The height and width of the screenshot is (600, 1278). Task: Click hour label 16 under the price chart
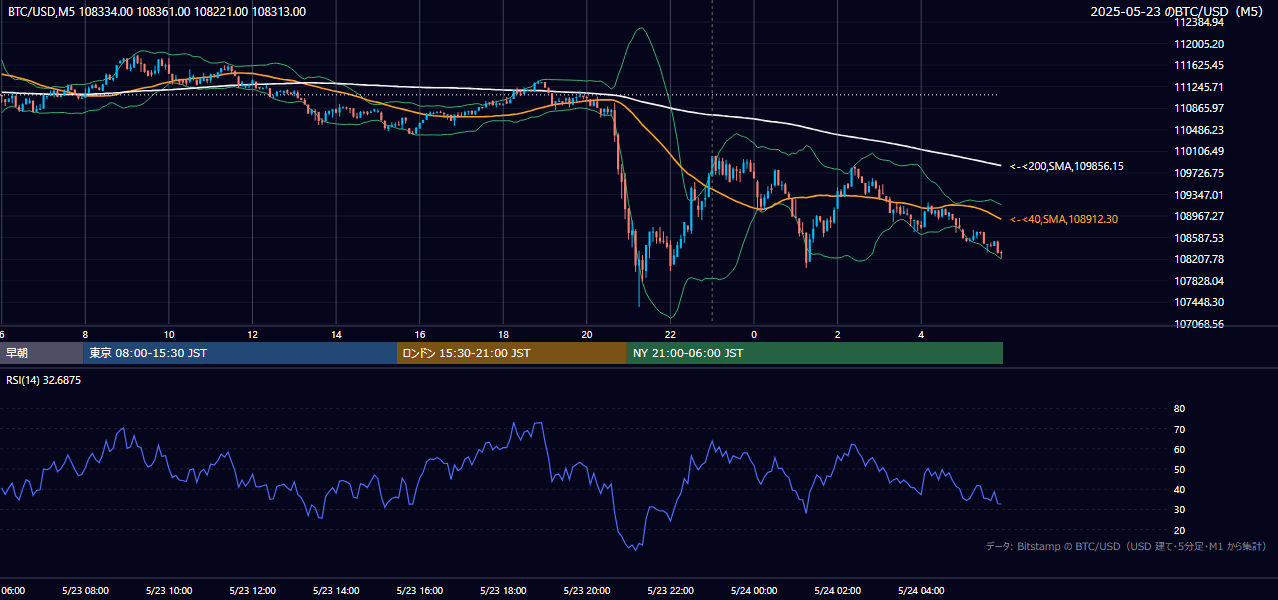[420, 334]
